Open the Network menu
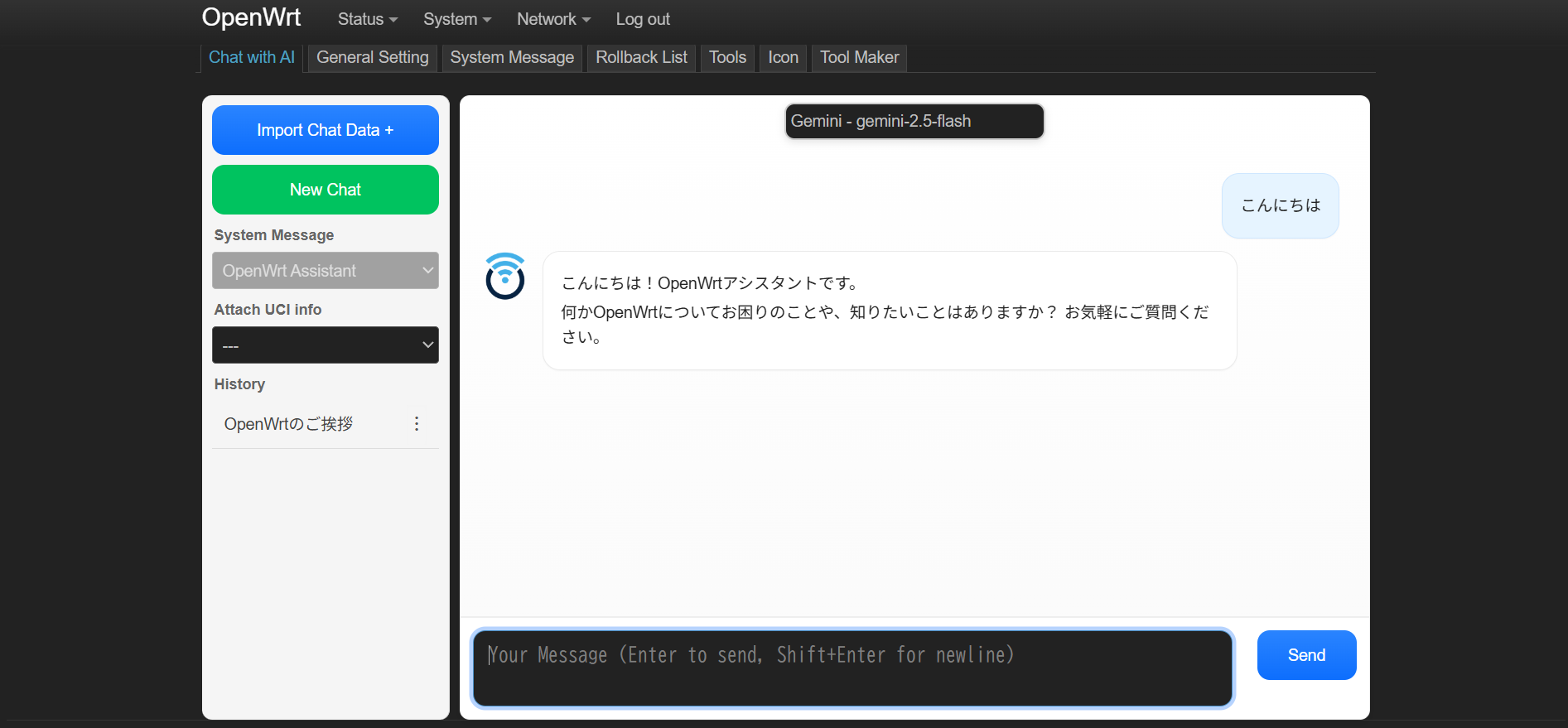The height and width of the screenshot is (728, 1568). click(552, 19)
